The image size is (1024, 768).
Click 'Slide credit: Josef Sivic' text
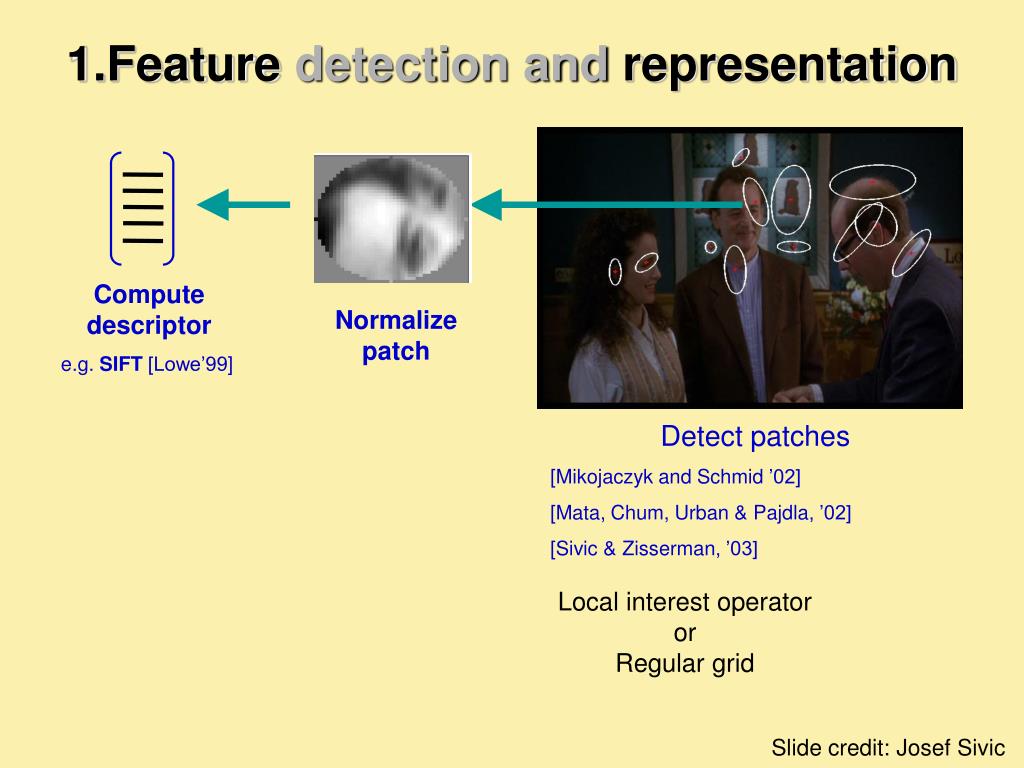point(888,747)
